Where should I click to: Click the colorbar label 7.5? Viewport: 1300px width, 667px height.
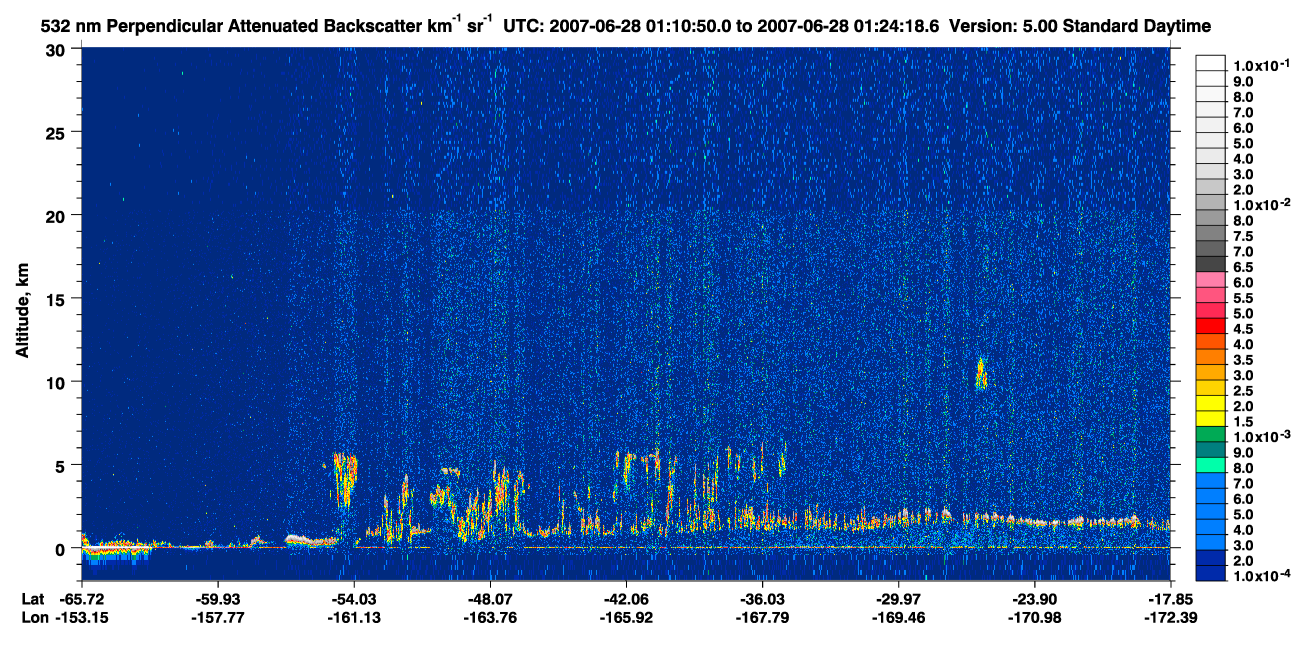[x=1242, y=236]
